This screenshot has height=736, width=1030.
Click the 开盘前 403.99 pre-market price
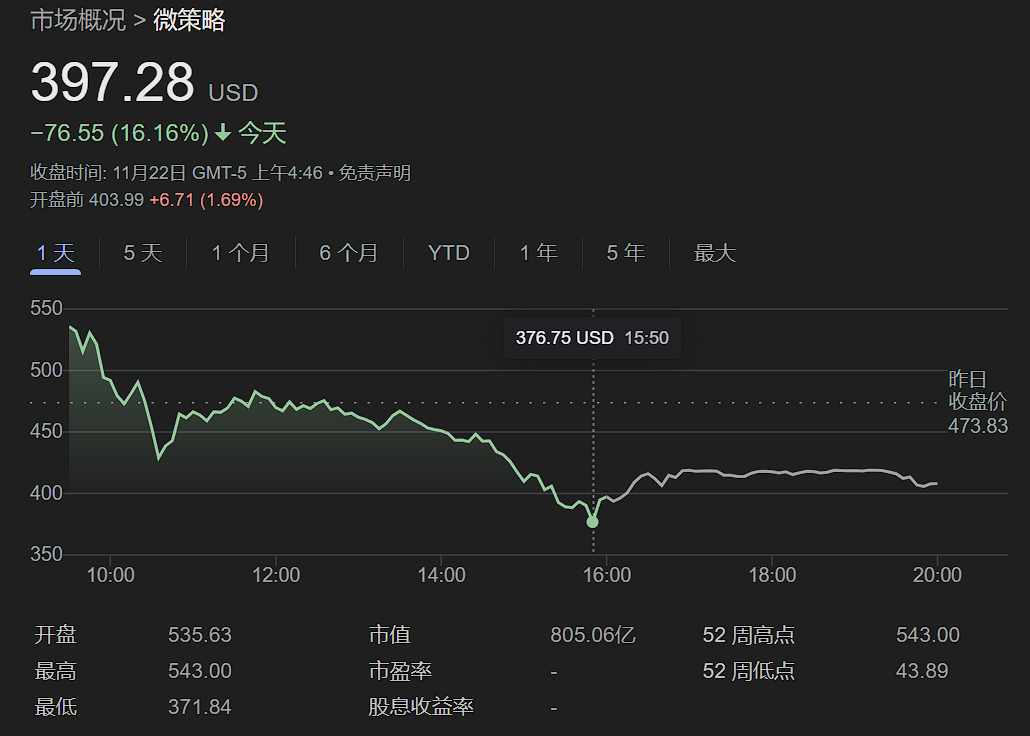(x=87, y=200)
